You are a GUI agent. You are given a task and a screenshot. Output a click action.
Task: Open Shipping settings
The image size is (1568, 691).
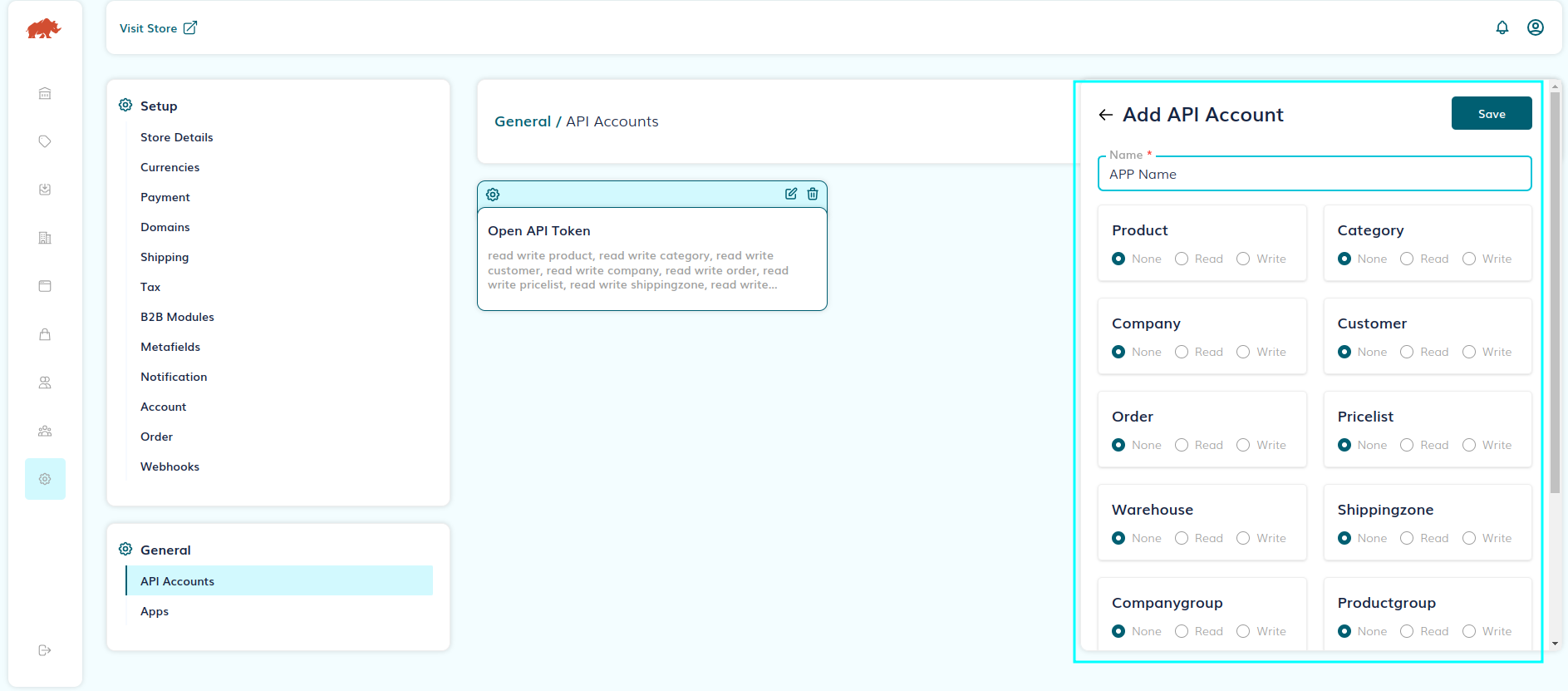[165, 257]
